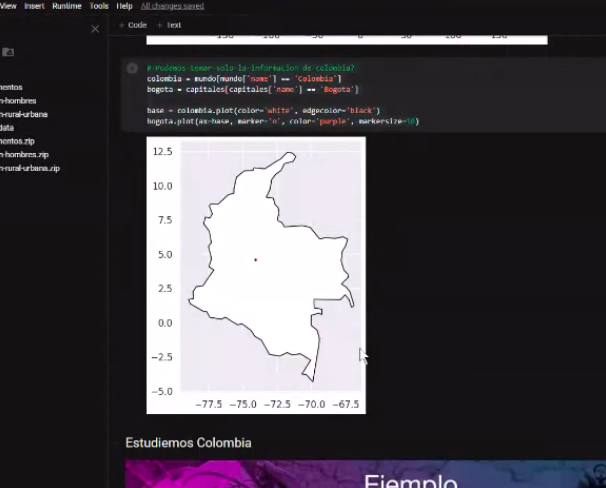Open the Insert menu
Screen dimensions: 606x488
34,6
